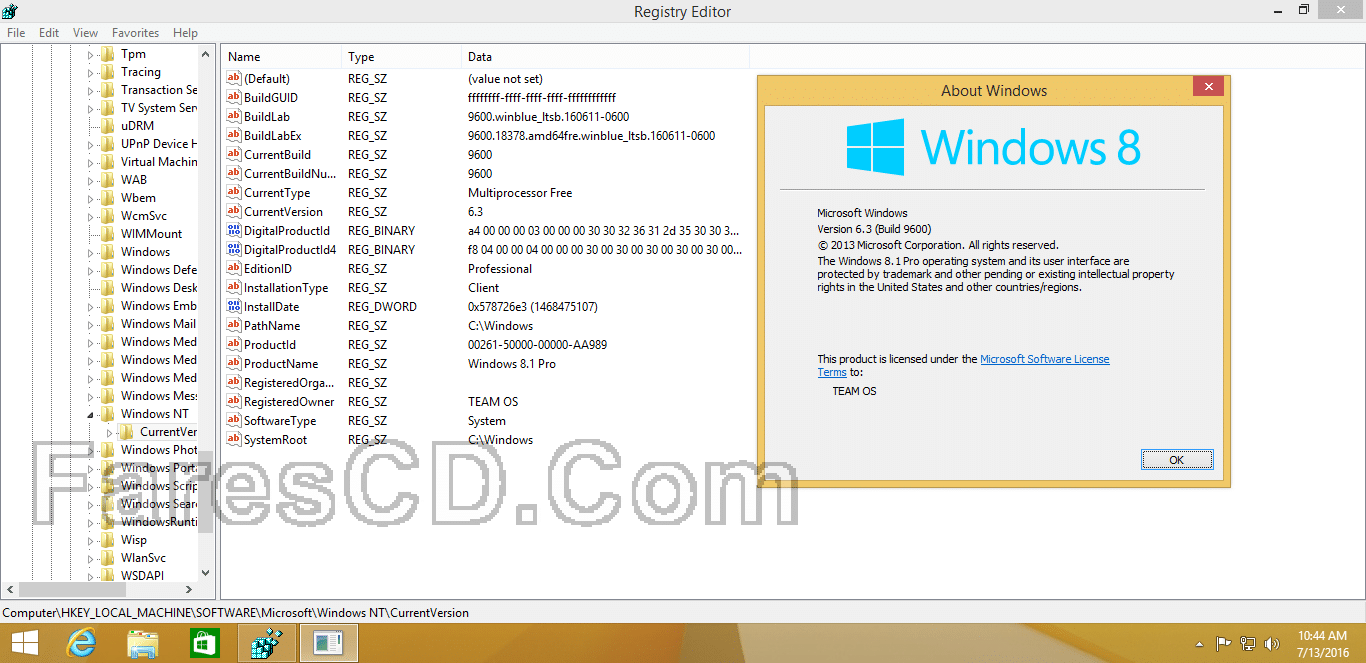1366x663 pixels.
Task: Select the InstallationType value name
Action: point(286,288)
